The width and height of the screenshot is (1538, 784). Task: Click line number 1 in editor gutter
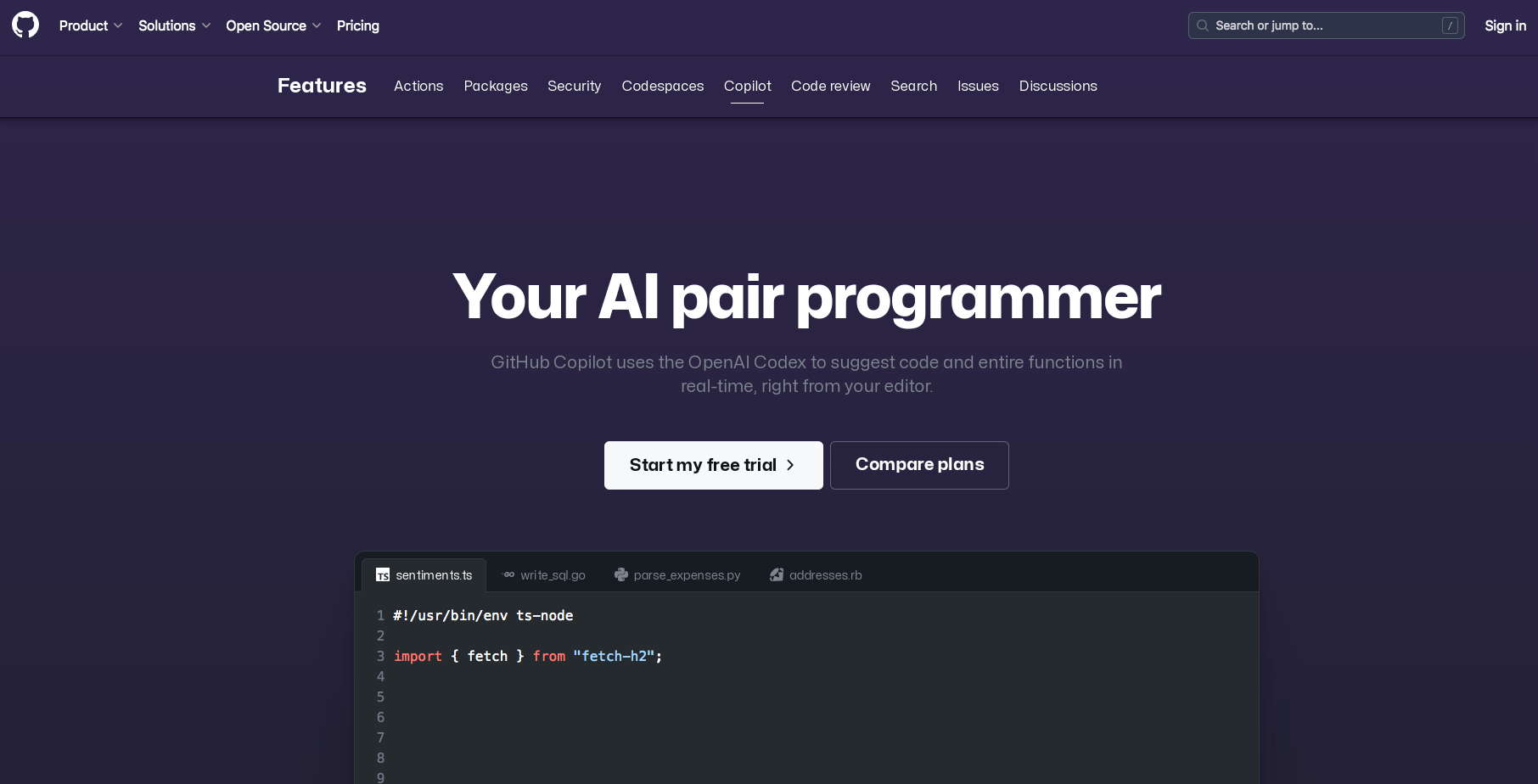(x=380, y=615)
